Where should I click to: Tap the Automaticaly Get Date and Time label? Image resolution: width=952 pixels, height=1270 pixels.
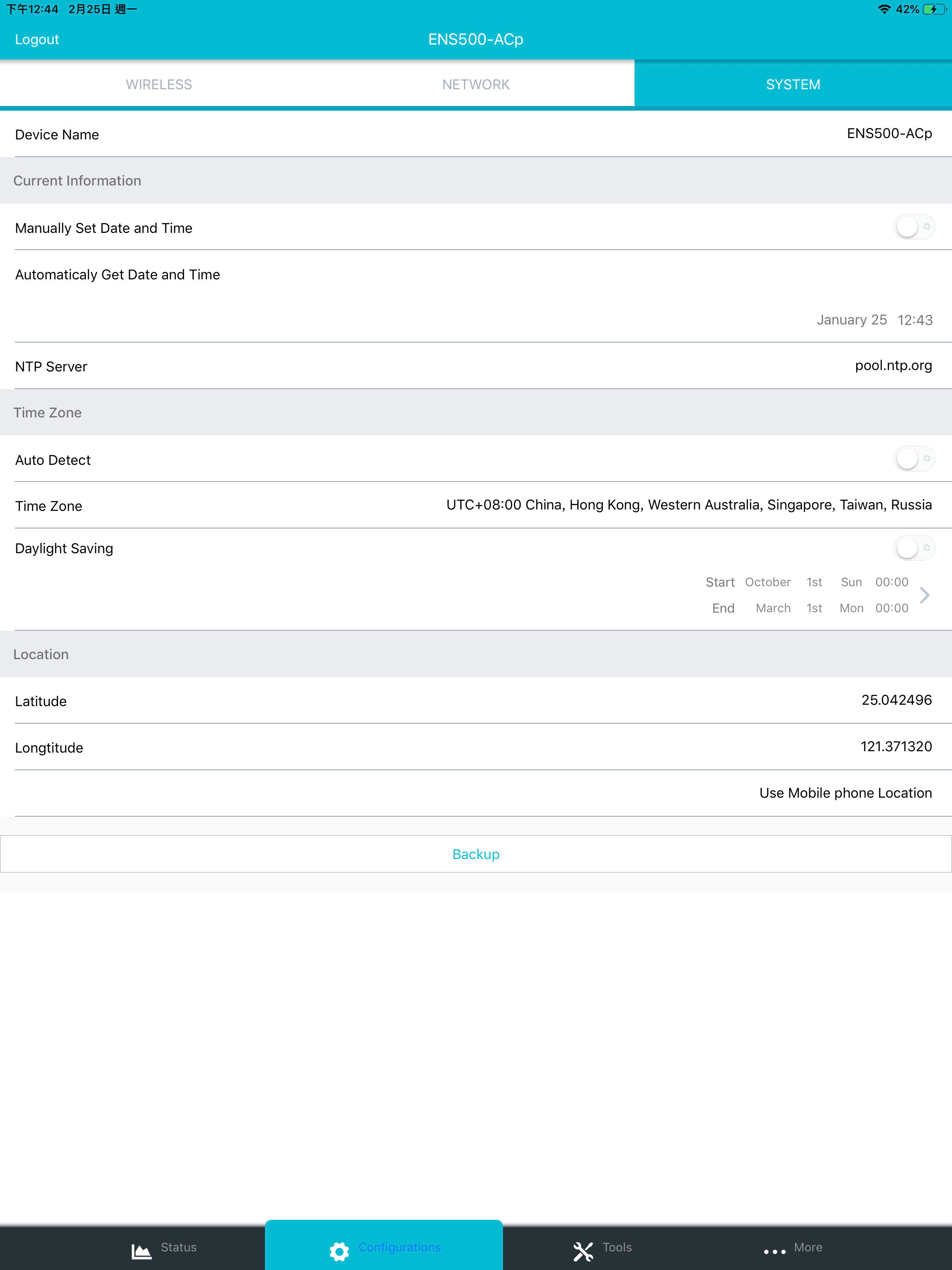pyautogui.click(x=117, y=274)
